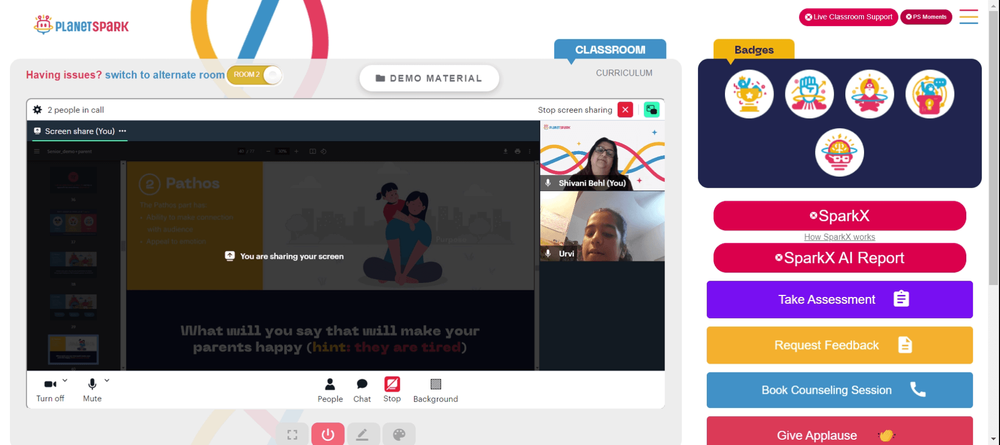Open Background effects

pos(436,390)
